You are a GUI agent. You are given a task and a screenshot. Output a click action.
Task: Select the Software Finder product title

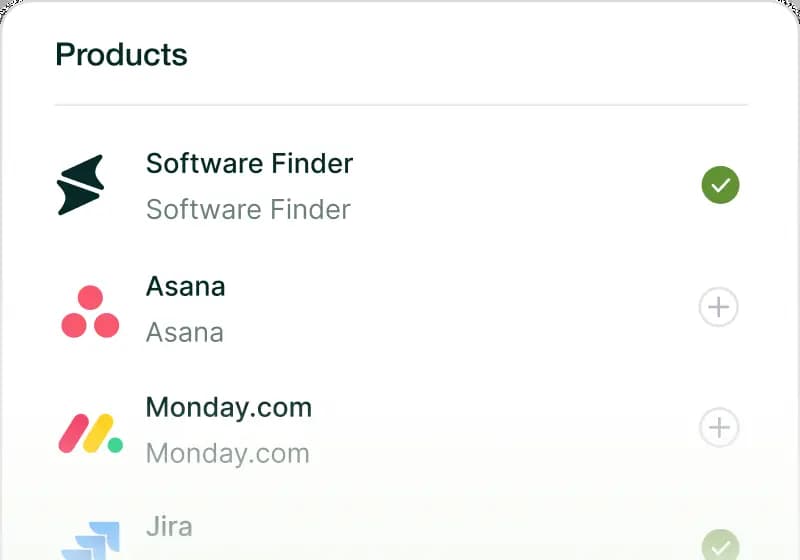pos(249,163)
